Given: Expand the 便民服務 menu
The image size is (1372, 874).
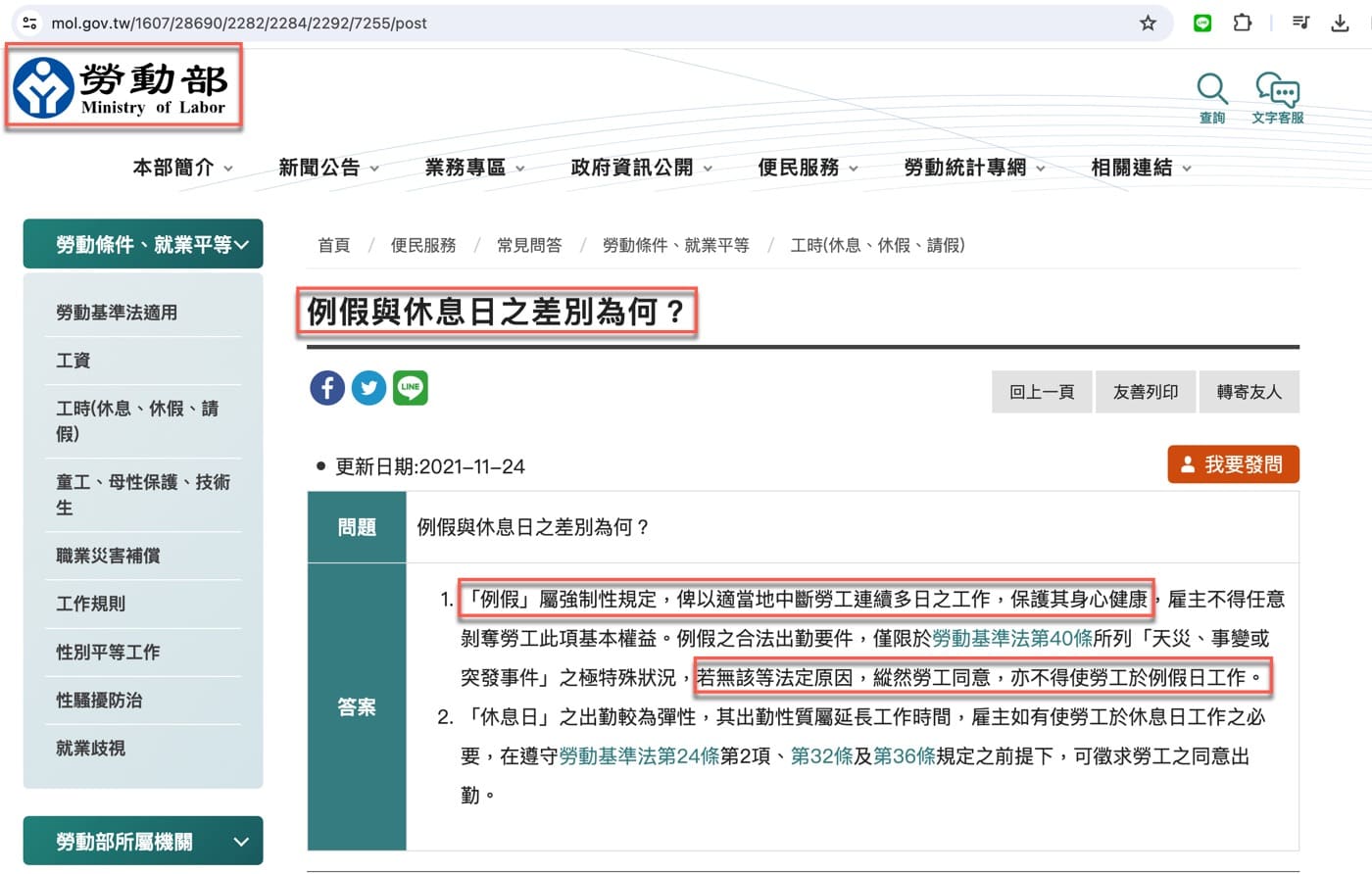Looking at the screenshot, I should 808,168.
